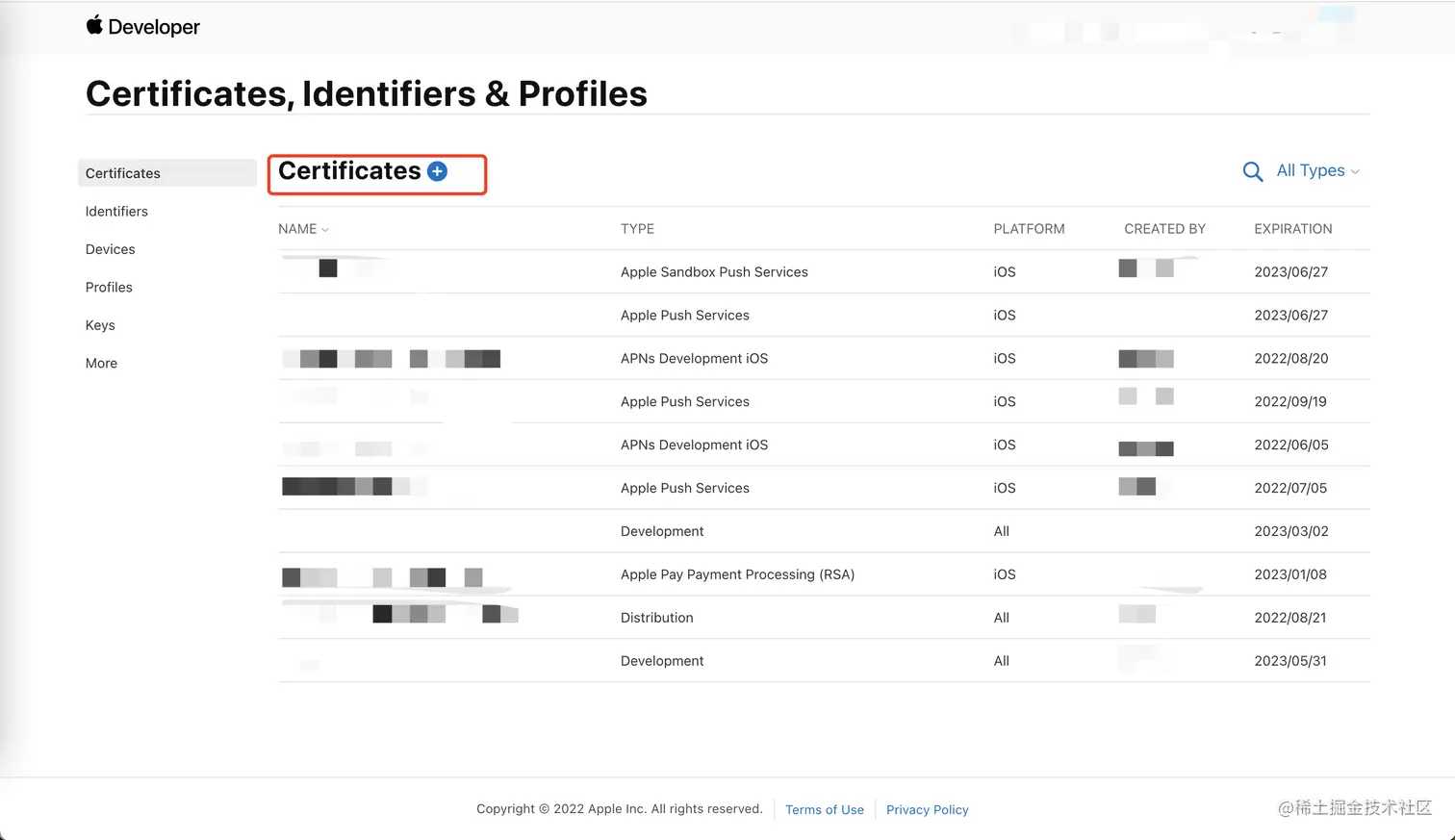Image resolution: width=1455 pixels, height=840 pixels.
Task: Open the Devices sidebar section
Action: pos(111,249)
